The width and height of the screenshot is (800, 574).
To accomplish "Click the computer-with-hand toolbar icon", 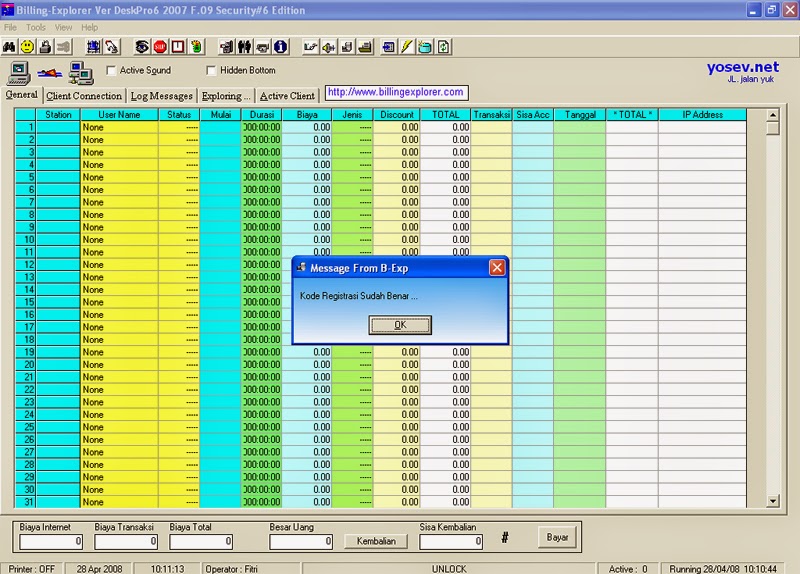I will pyautogui.click(x=227, y=47).
